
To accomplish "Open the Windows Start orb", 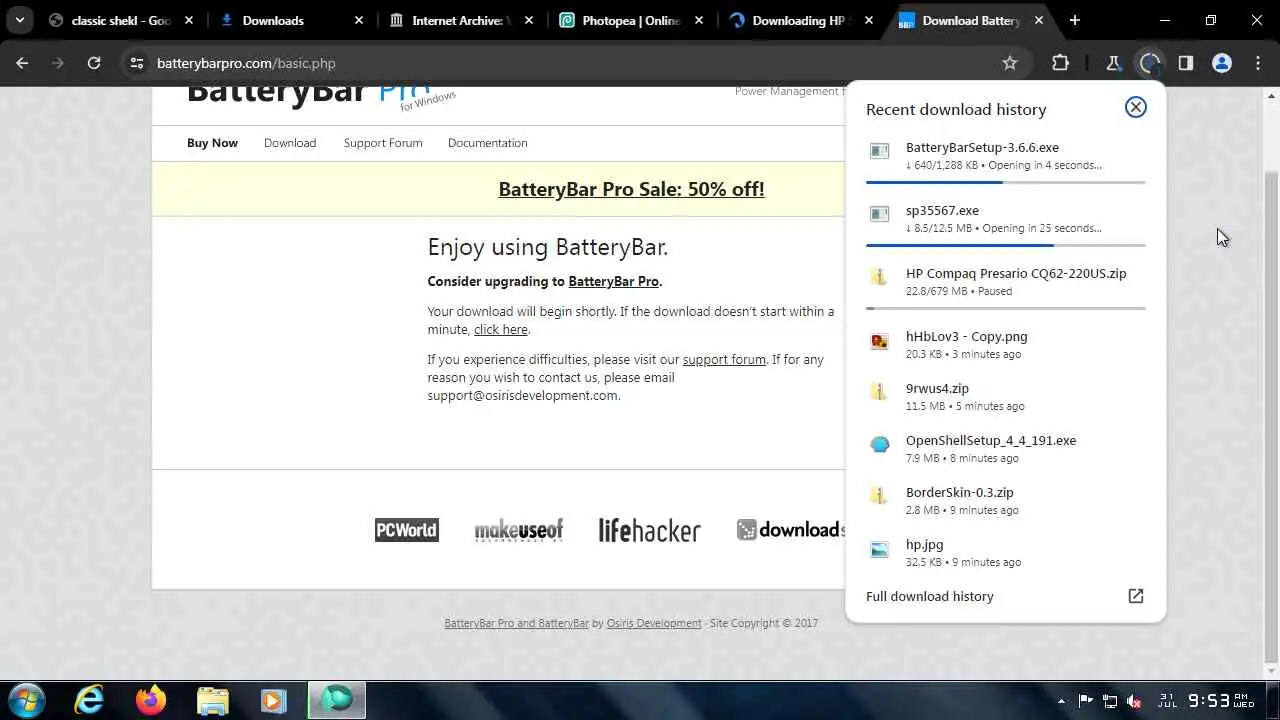I will coord(27,700).
